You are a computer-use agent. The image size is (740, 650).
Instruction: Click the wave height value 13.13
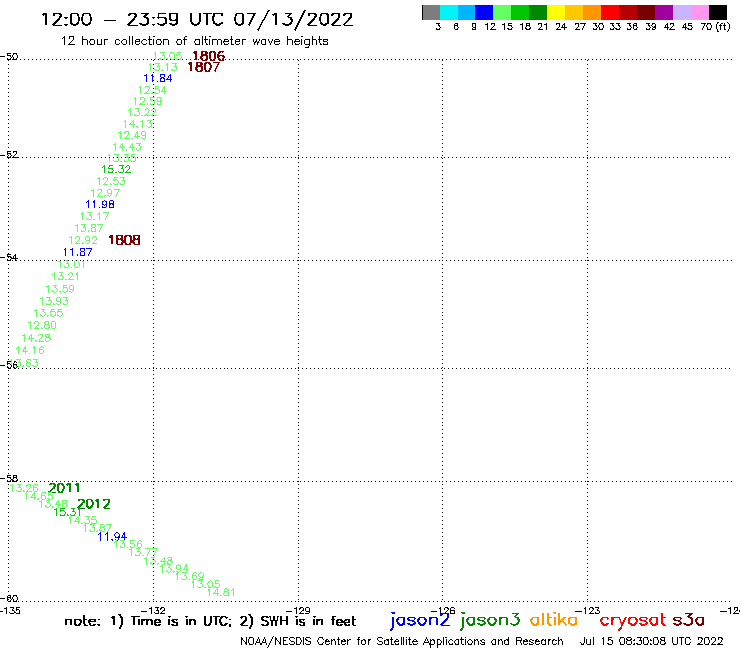163,68
